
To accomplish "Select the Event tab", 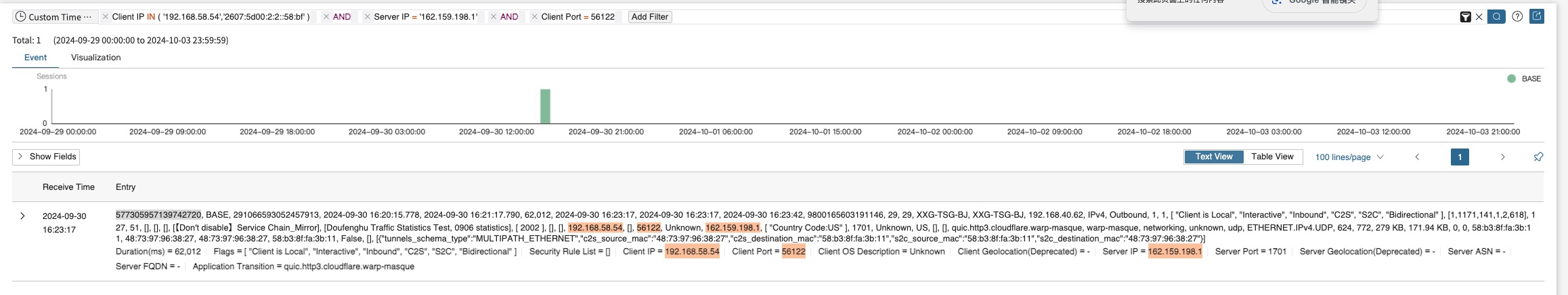I will (35, 58).
